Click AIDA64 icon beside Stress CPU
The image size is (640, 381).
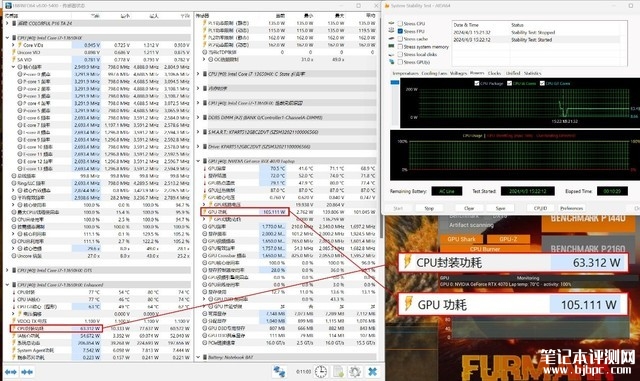coord(392,23)
